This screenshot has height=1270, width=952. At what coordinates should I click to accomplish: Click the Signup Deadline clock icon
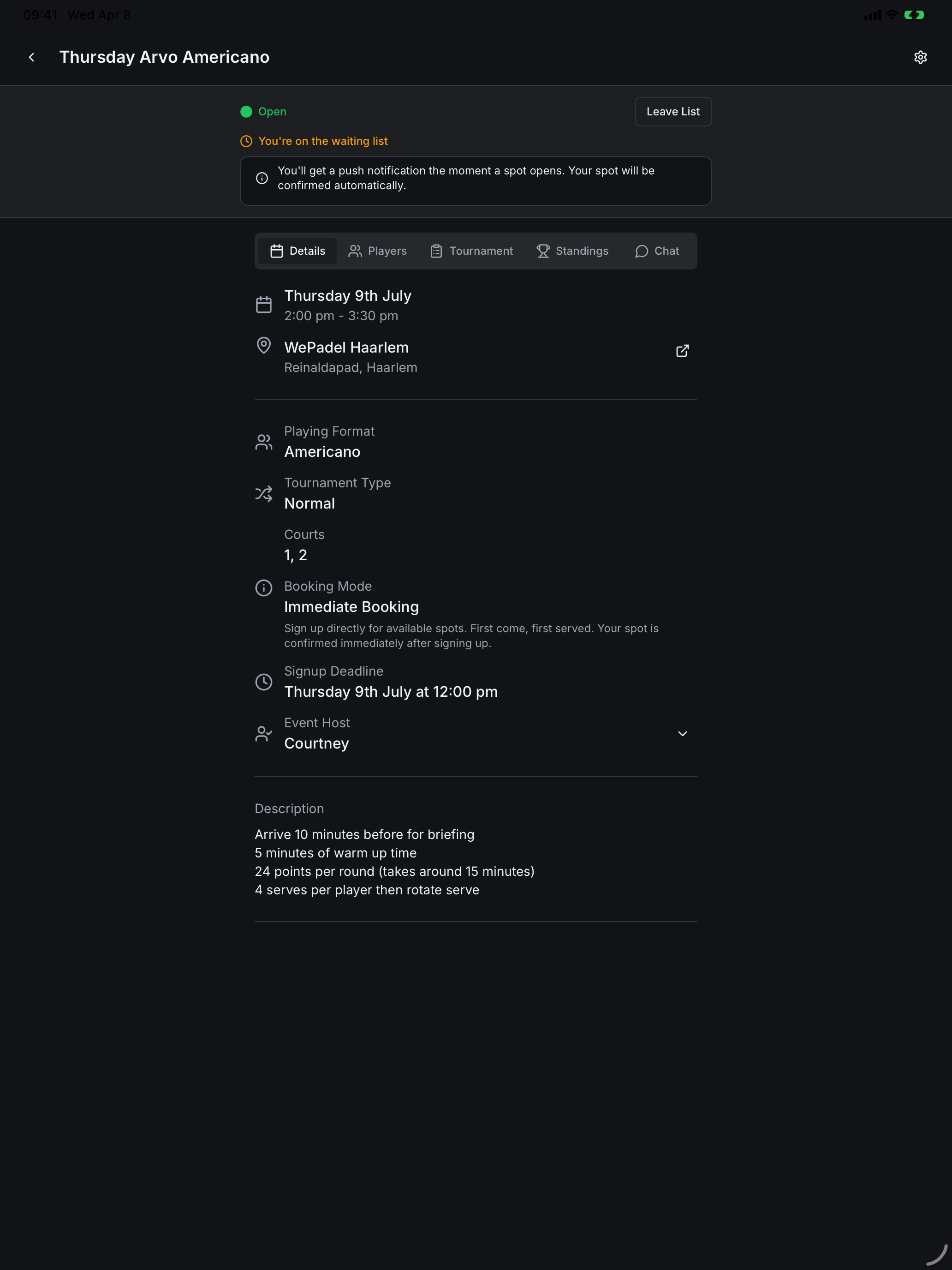tap(263, 682)
